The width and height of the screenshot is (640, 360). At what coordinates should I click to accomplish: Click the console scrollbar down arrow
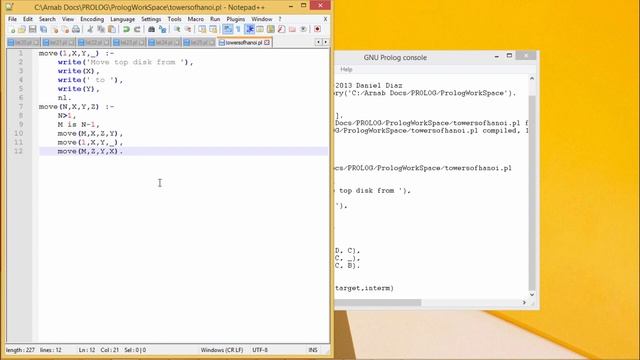pos(532,294)
